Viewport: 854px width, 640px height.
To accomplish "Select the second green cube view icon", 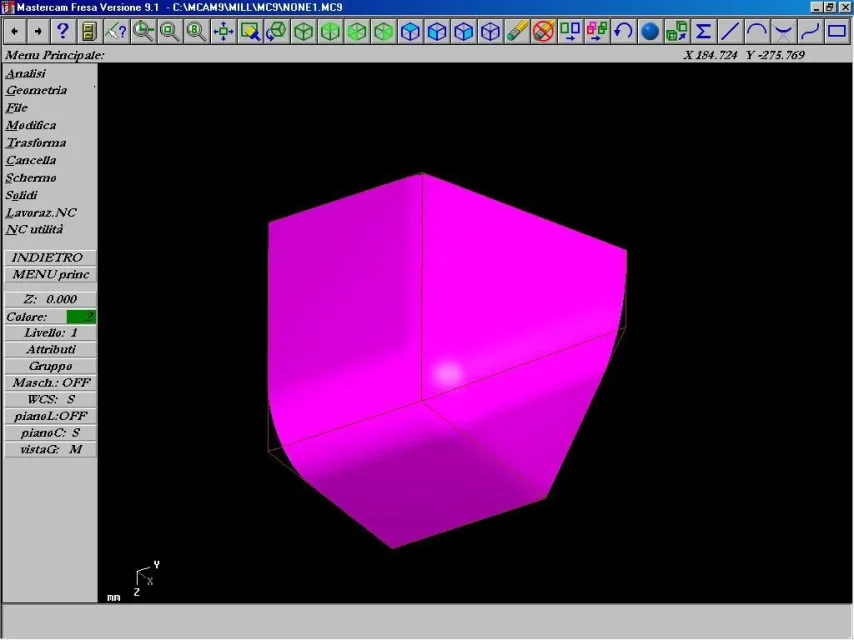I will pos(330,31).
